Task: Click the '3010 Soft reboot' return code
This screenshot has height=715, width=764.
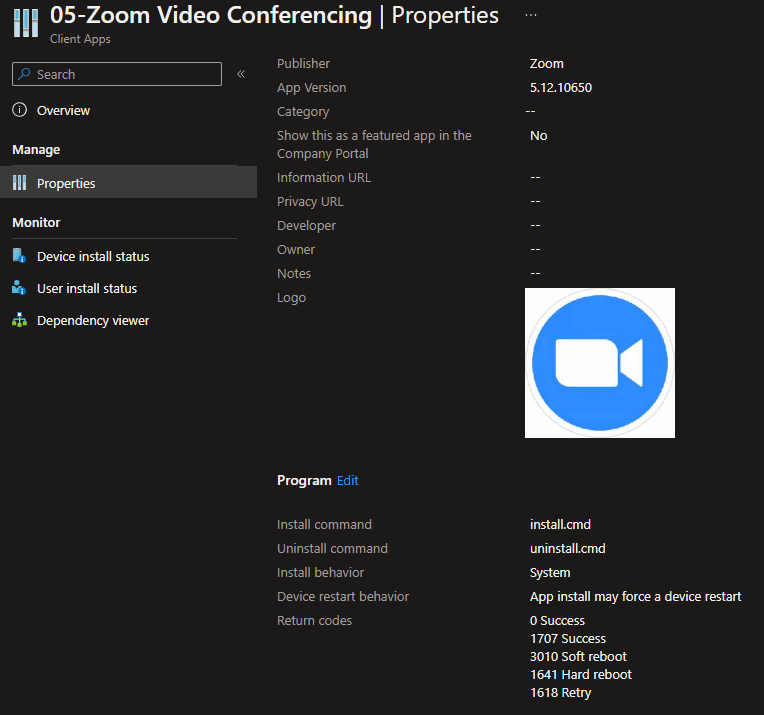Action: (578, 657)
